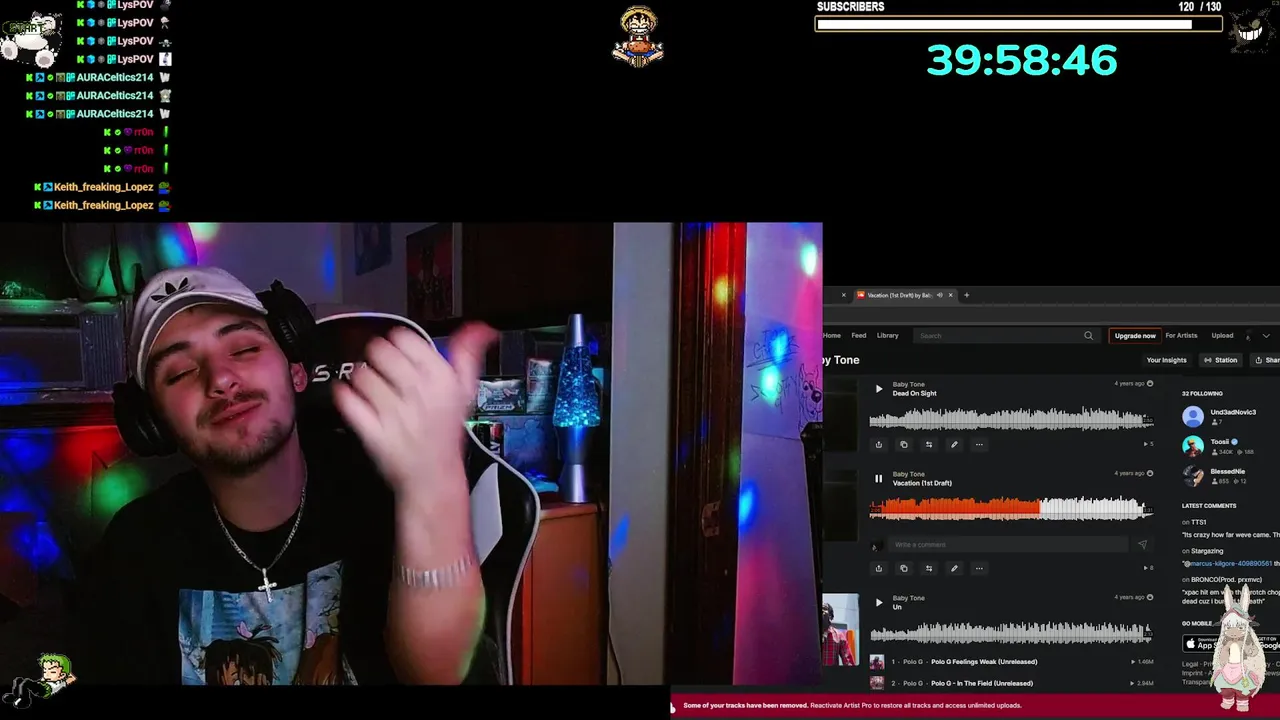Copy link icon under Vacation (1st Draft)
This screenshot has width=1280, height=720.
[904, 568]
